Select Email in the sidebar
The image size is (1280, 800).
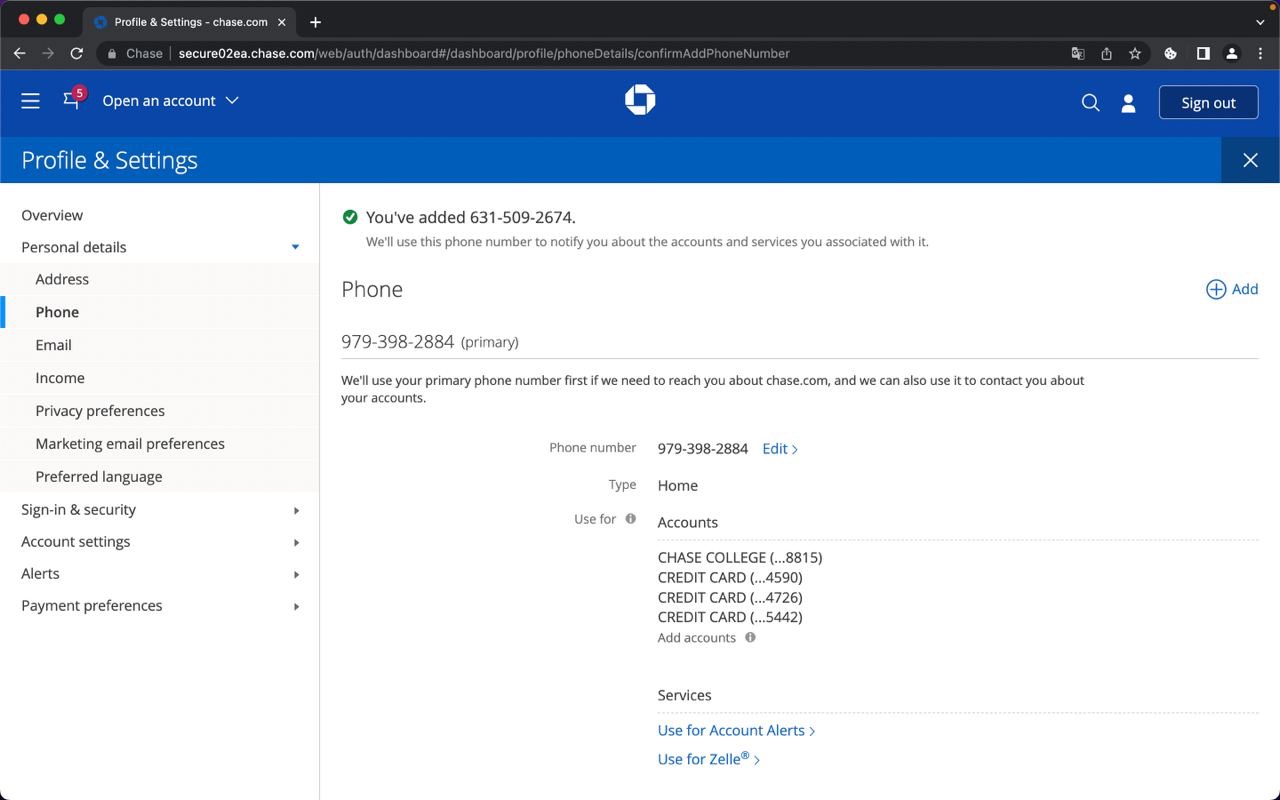pyautogui.click(x=54, y=345)
